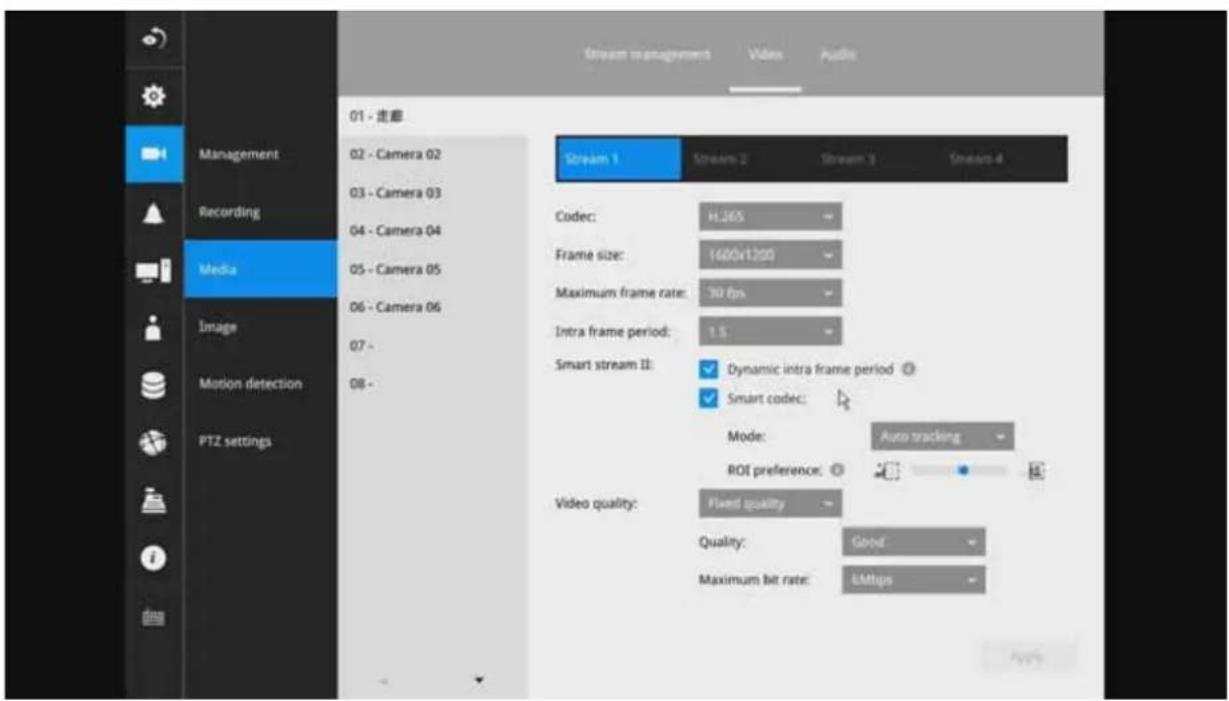Open the user person icon in sidebar

[x=154, y=327]
